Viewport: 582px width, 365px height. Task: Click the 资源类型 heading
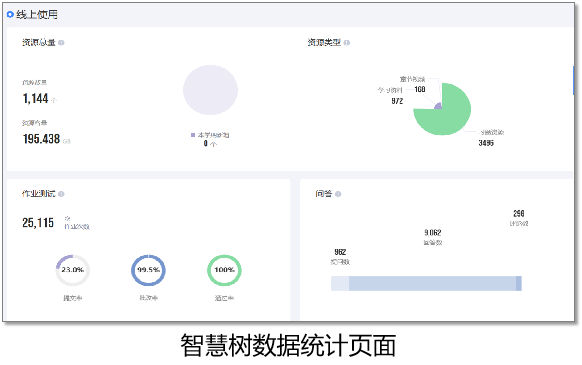click(324, 43)
